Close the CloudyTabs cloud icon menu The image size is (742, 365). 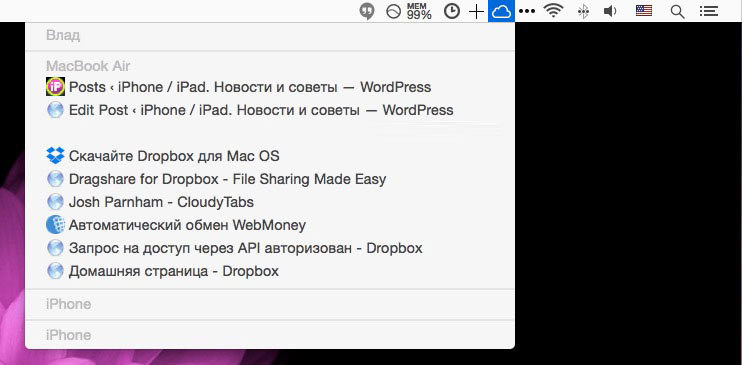point(501,11)
